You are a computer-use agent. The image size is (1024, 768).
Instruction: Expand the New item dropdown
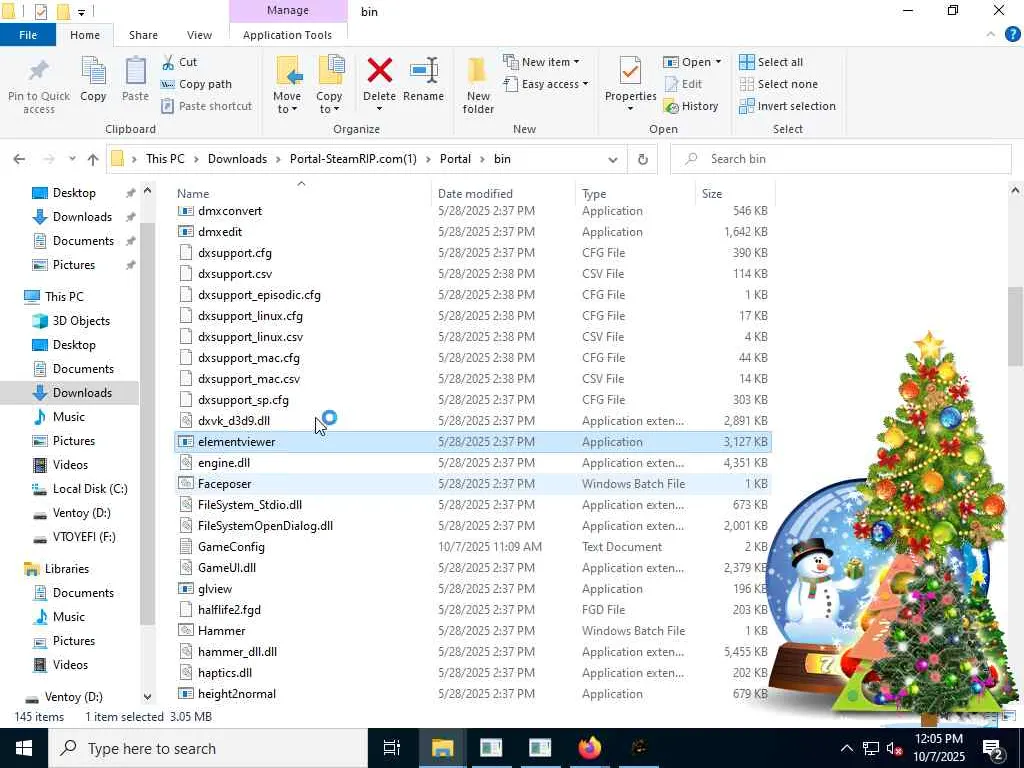[x=576, y=62]
